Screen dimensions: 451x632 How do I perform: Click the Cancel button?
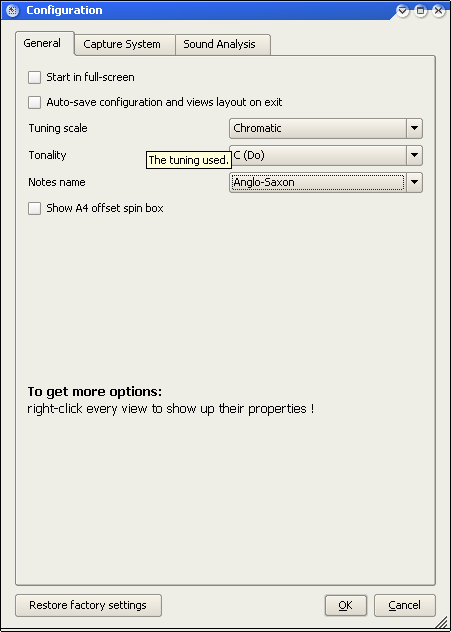click(405, 605)
